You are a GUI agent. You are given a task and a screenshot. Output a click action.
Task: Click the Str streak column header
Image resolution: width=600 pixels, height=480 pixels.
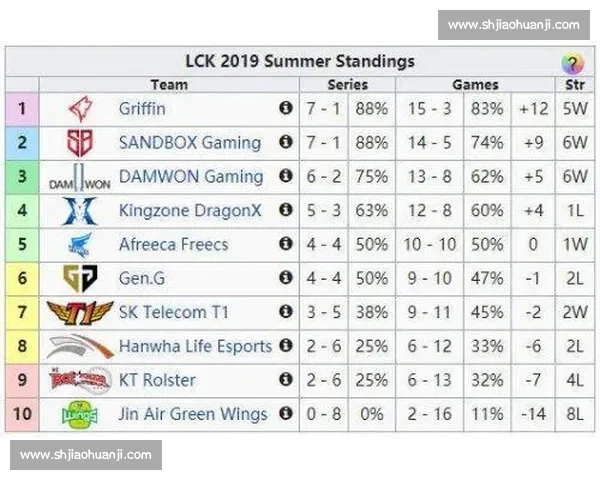click(x=574, y=85)
